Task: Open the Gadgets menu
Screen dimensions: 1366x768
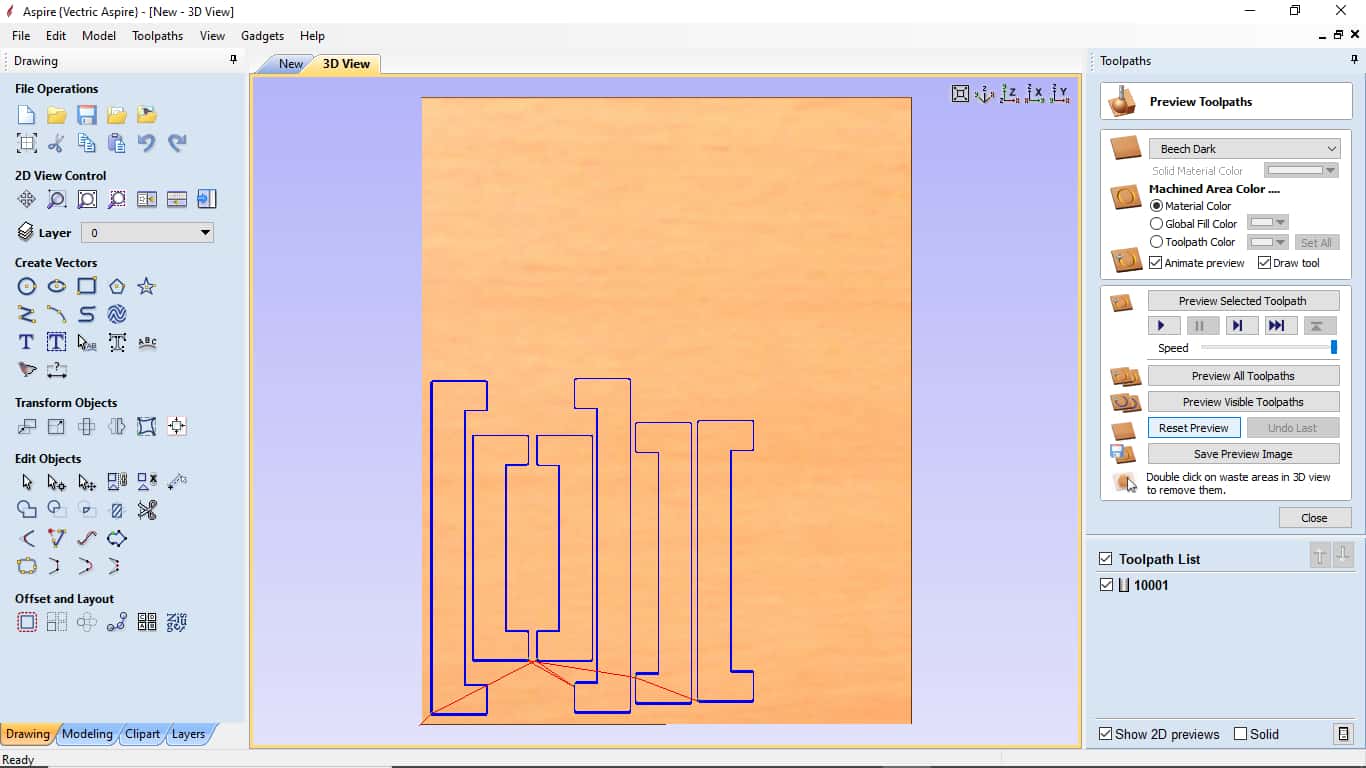Action: click(x=262, y=36)
